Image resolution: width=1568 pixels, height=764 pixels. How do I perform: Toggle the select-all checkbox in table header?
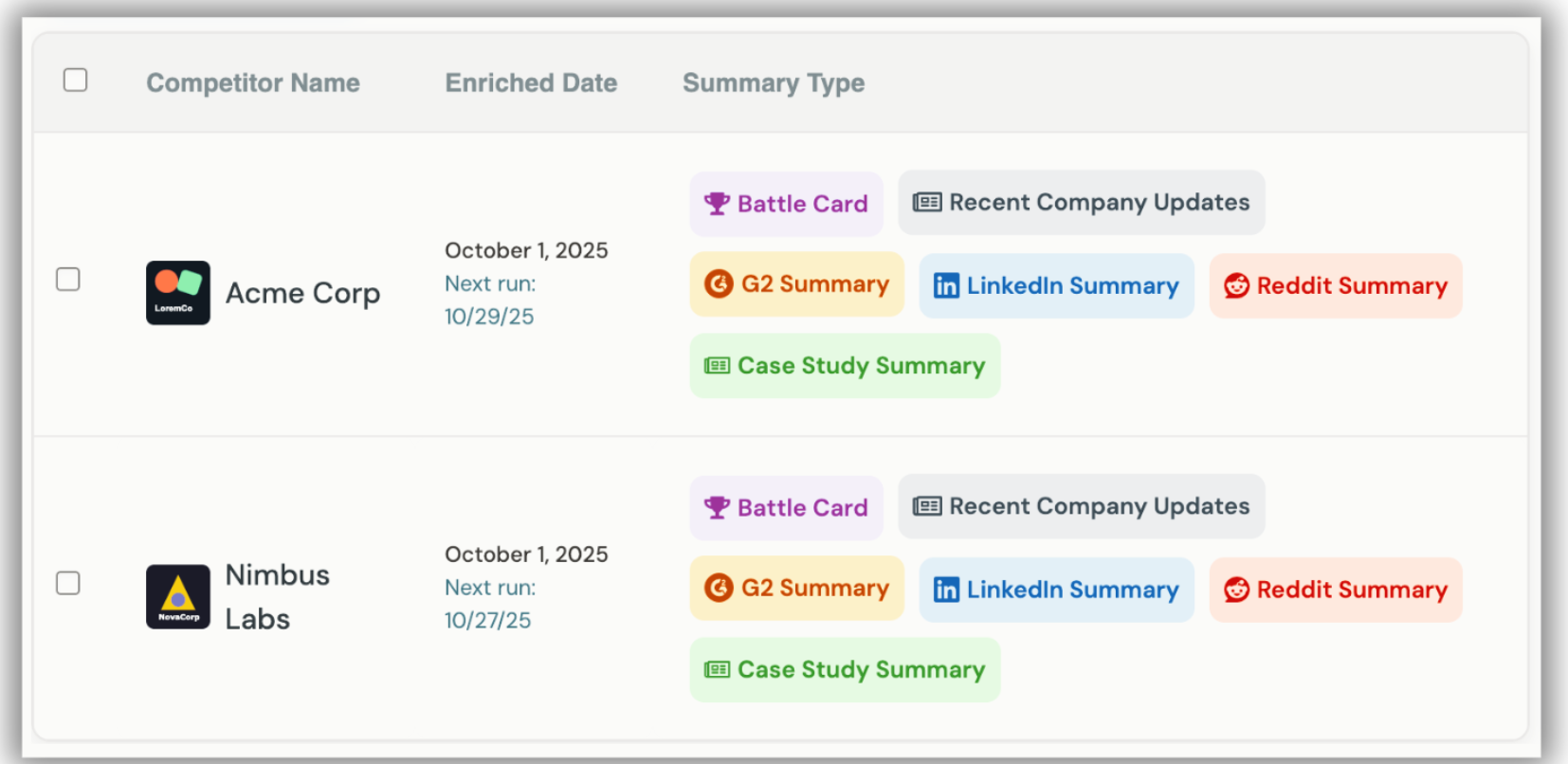tap(76, 81)
